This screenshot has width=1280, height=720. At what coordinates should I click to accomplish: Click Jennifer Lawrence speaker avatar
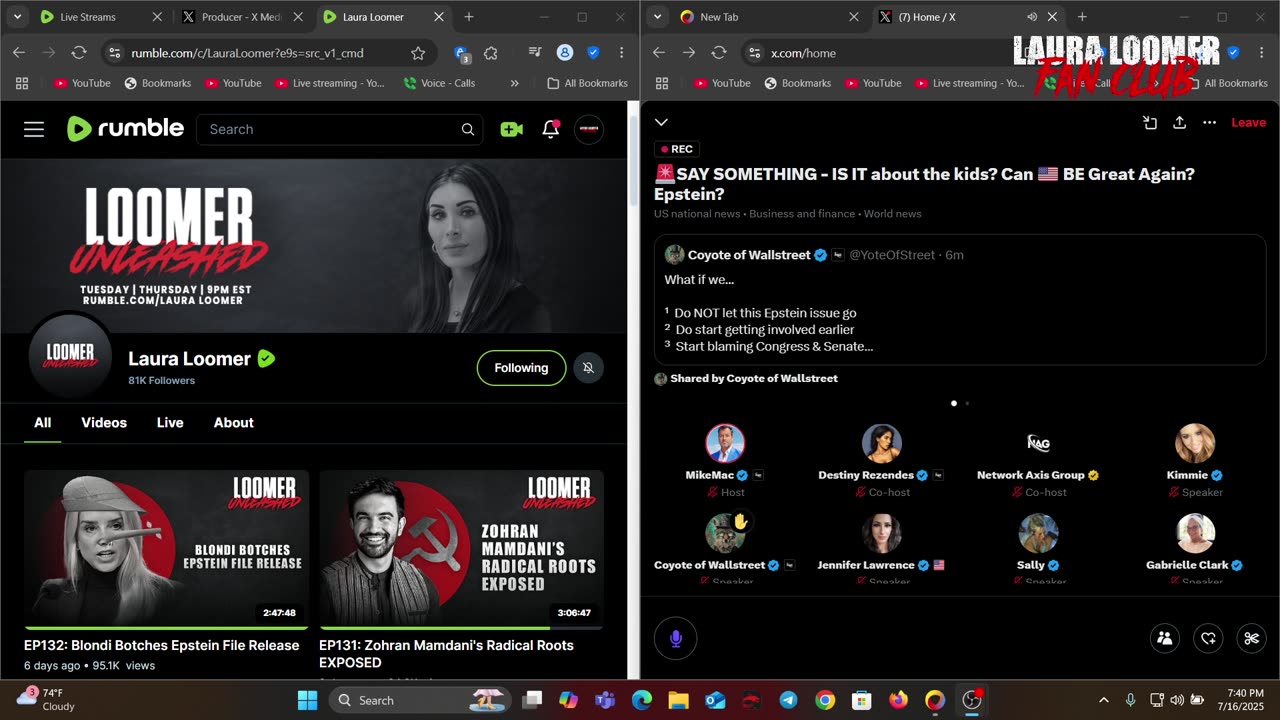pyautogui.click(x=882, y=533)
